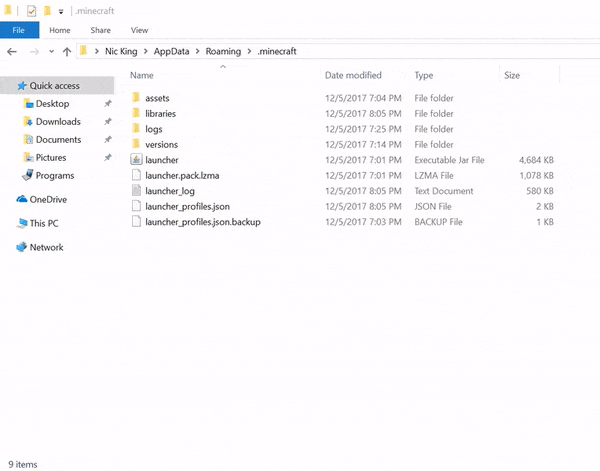
Task: Select the launcher Java jar icon
Action: [x=136, y=159]
